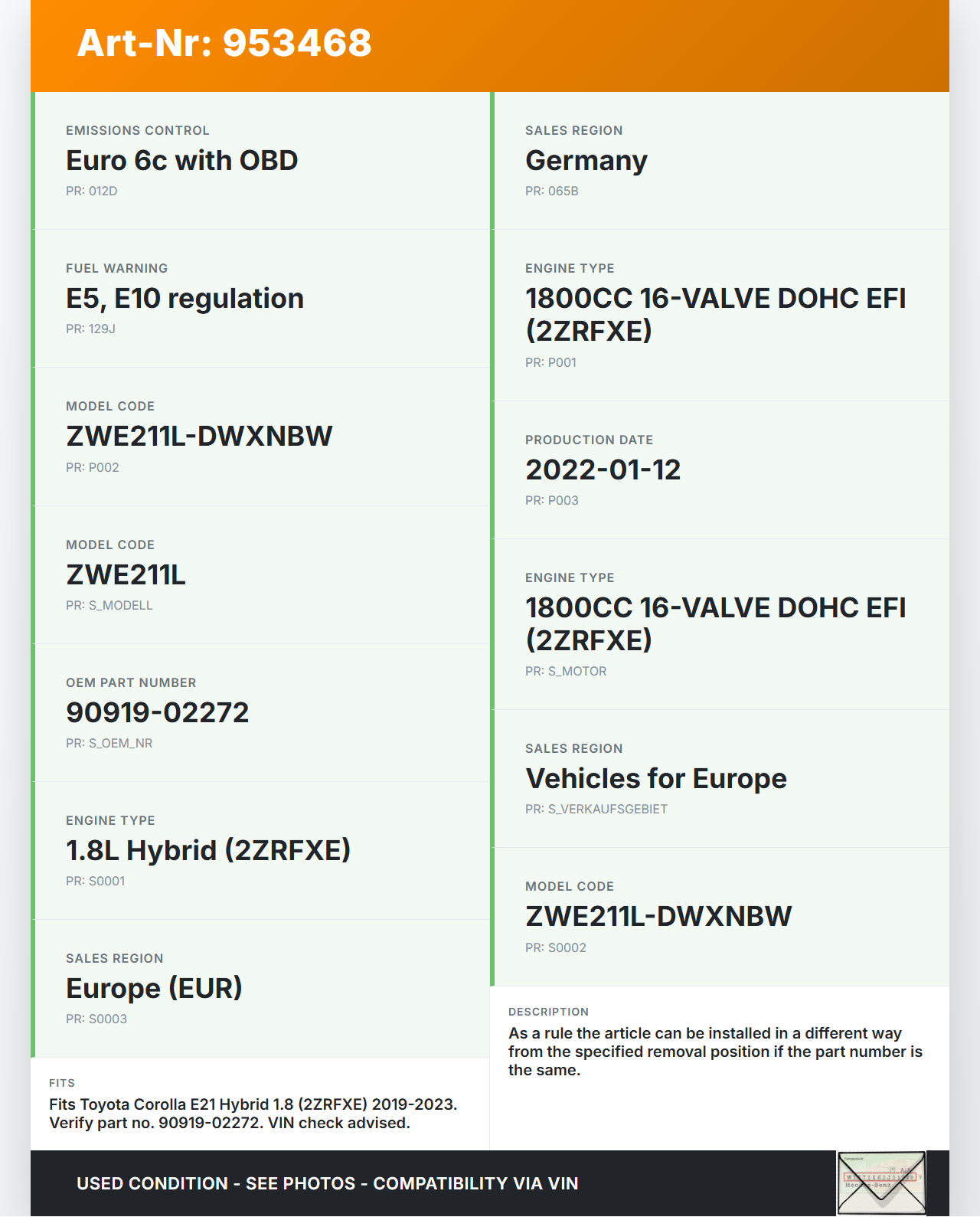Click the Fits Toyota Corolla E21 text
Screen dimensions: 980x1217
253,1114
